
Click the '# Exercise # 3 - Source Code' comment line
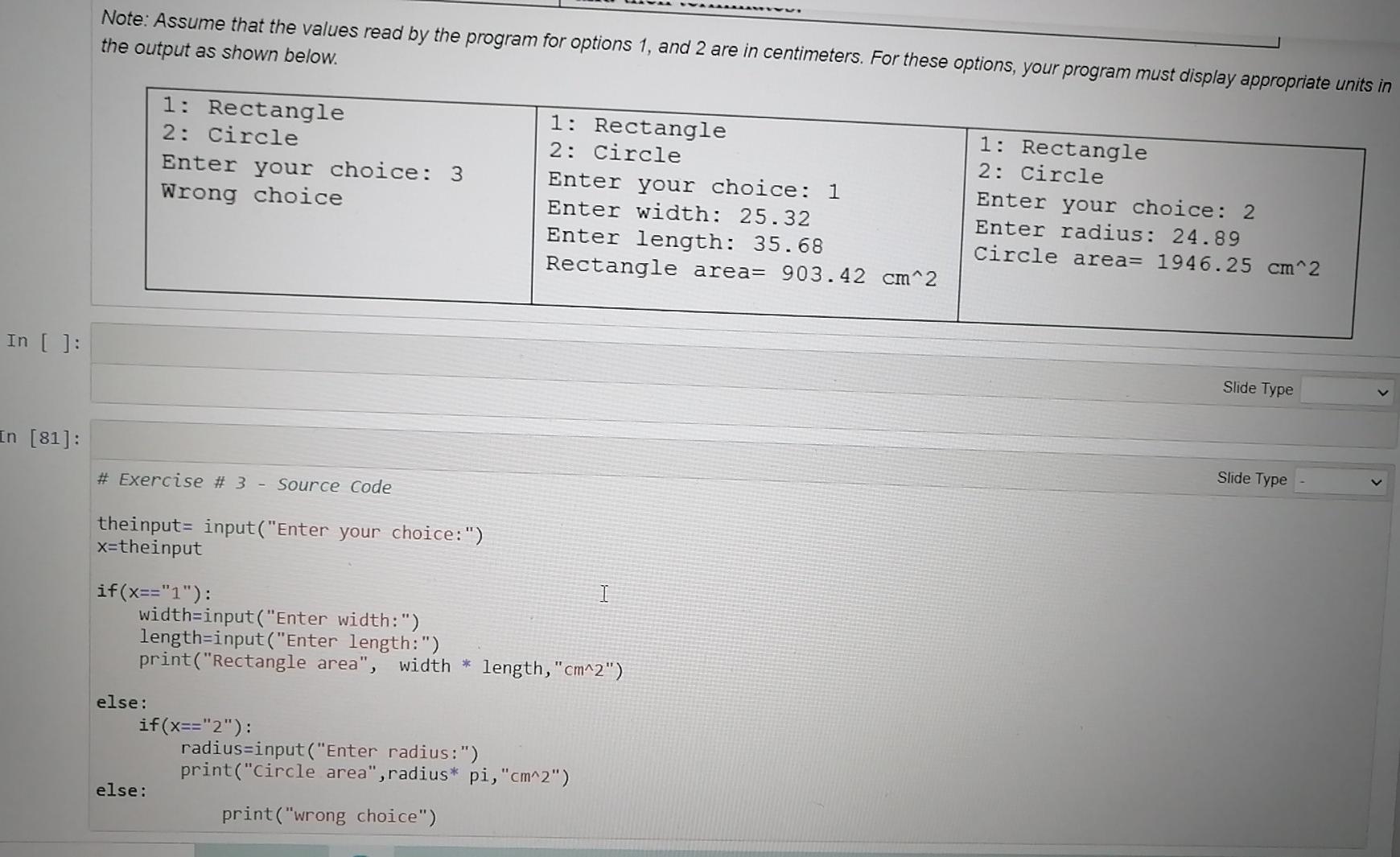244,484
